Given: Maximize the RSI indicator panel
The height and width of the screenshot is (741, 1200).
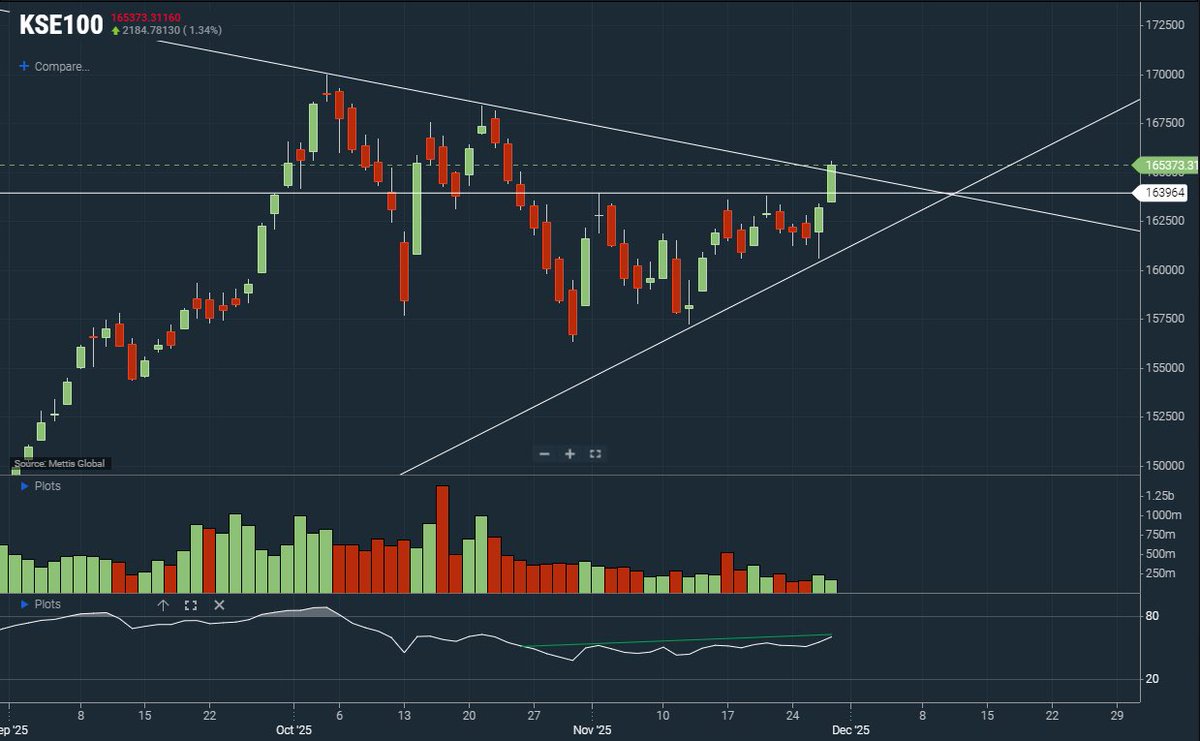Looking at the screenshot, I should click(x=191, y=605).
